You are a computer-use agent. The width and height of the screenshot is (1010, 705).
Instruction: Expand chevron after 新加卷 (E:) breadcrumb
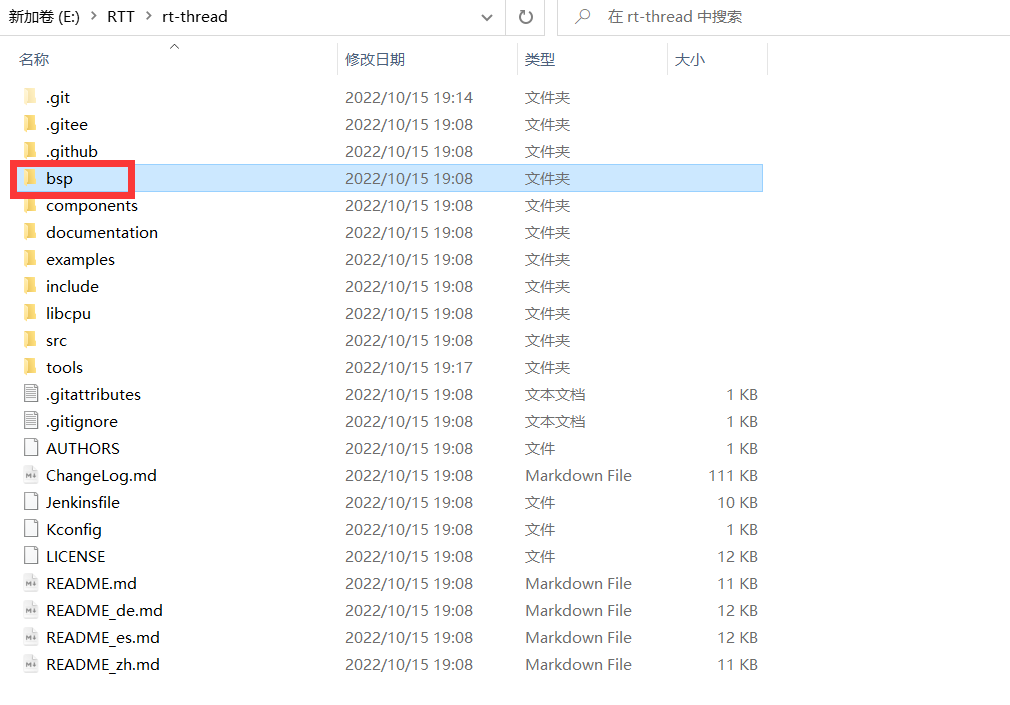click(x=93, y=16)
